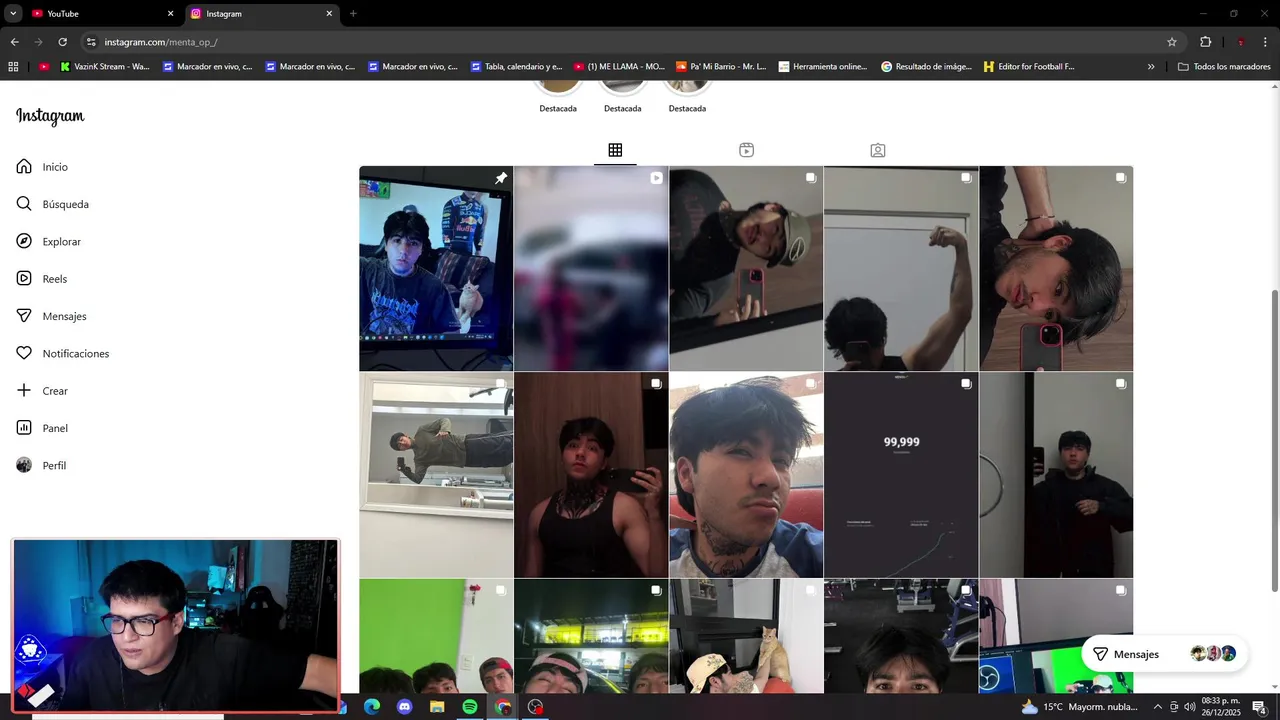The width and height of the screenshot is (1280, 720).
Task: Open Discord from the taskbar
Action: click(x=404, y=707)
